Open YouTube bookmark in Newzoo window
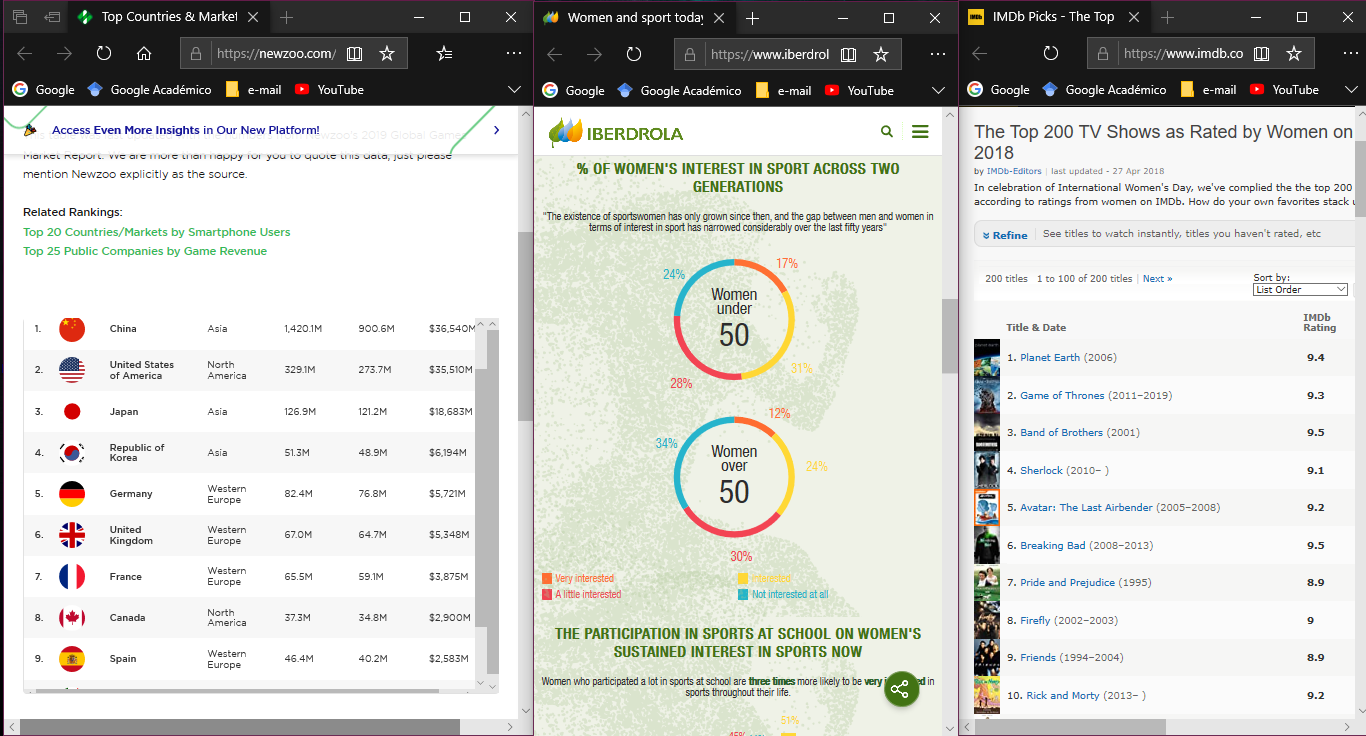This screenshot has width=1366, height=736. [329, 90]
